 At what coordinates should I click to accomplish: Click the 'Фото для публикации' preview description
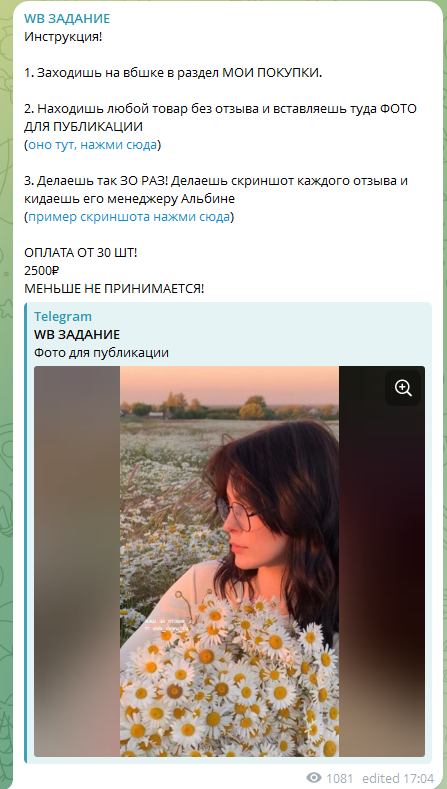[101, 353]
